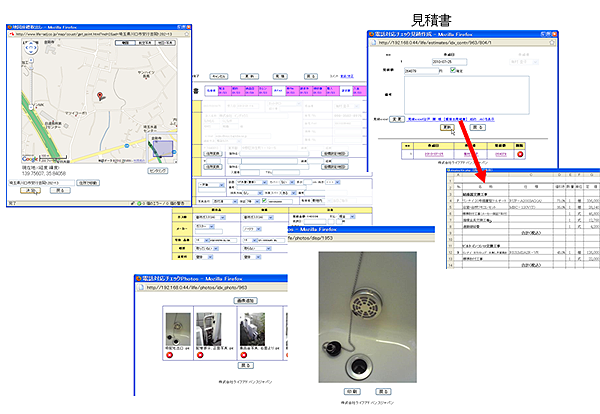Click the date field showing 2010-07-26
The image size is (600, 414).
(449, 62)
